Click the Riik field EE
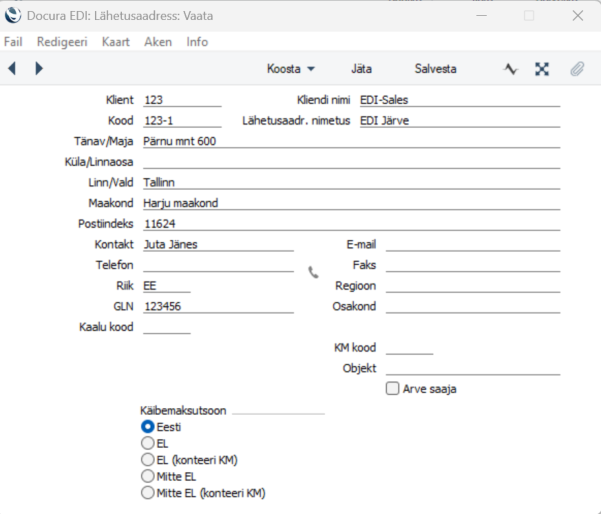 167,286
